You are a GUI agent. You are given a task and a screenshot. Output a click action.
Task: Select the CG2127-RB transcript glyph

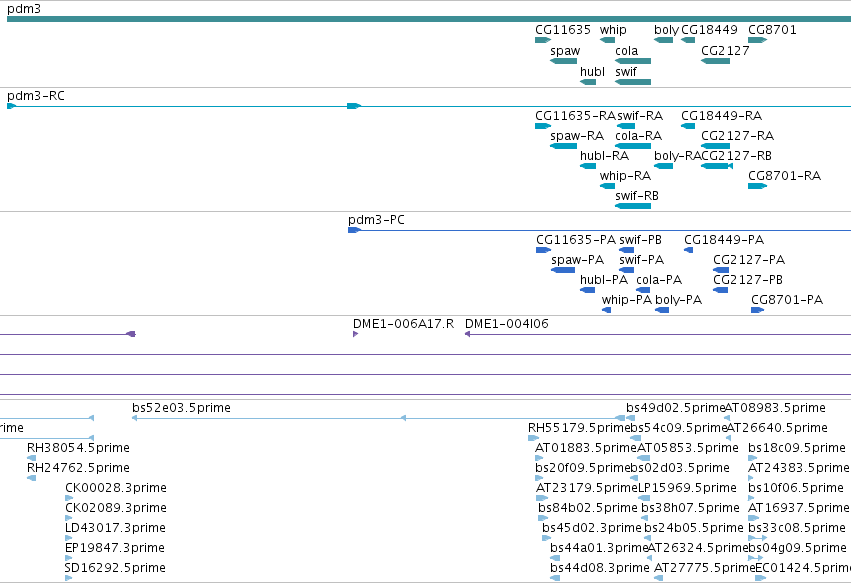(717, 166)
